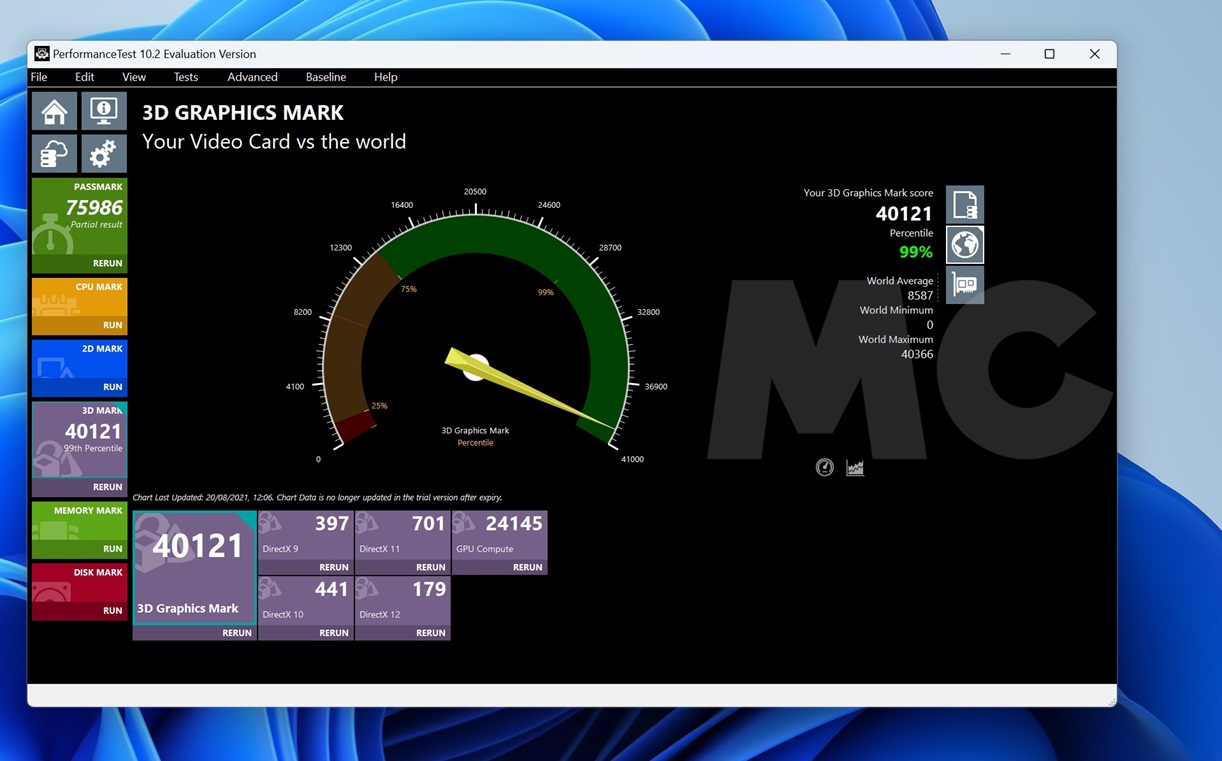Screen dimensions: 1222x761
Task: Open the Advanced menu
Action: pos(252,77)
